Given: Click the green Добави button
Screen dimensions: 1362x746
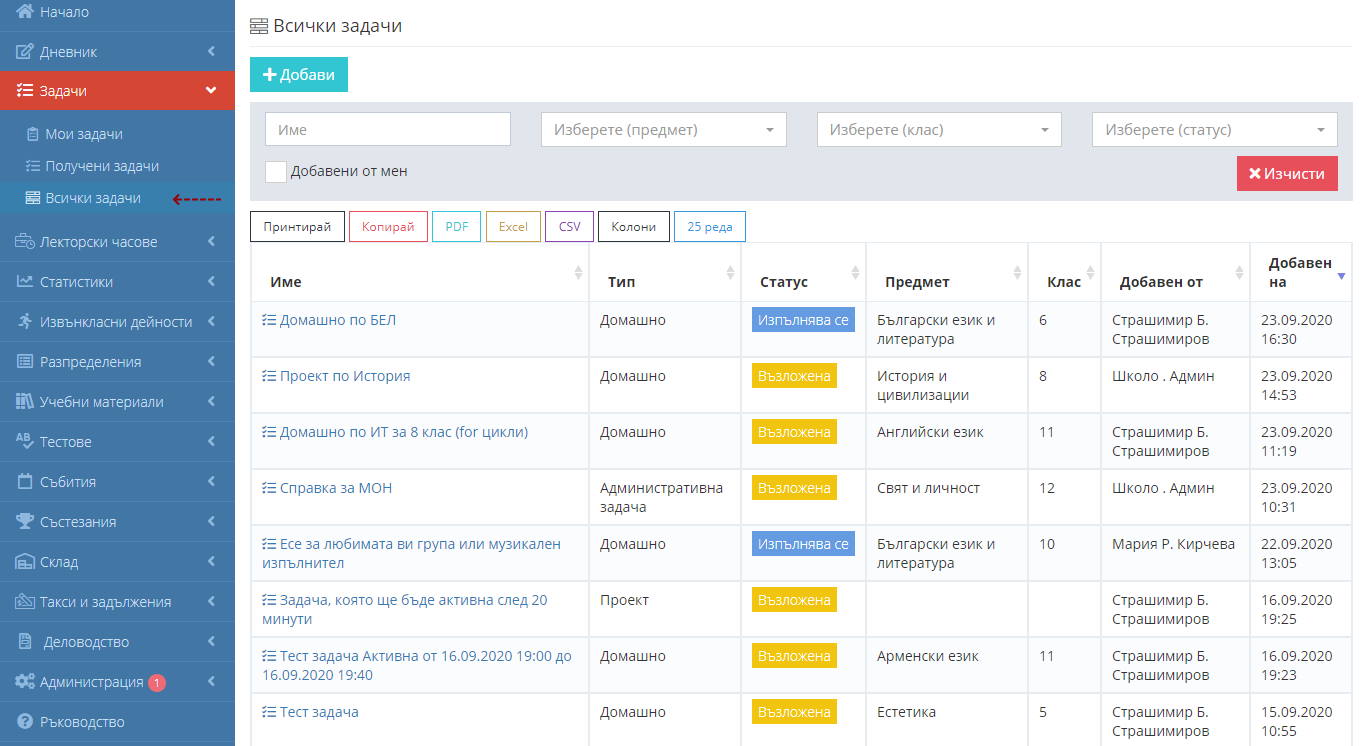Looking at the screenshot, I should pyautogui.click(x=298, y=74).
